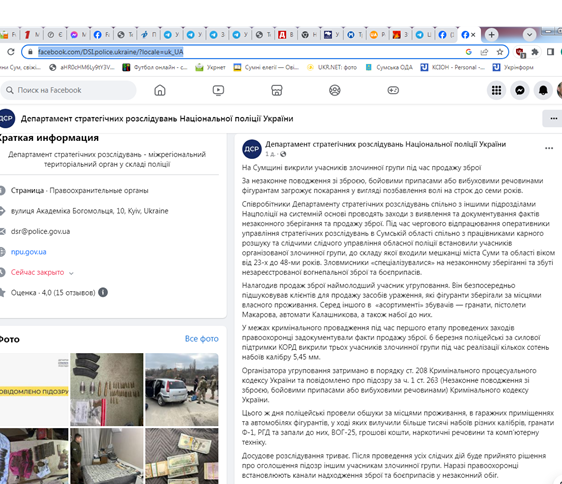Open the 'Укрінформ' bookmark

(x=513, y=67)
